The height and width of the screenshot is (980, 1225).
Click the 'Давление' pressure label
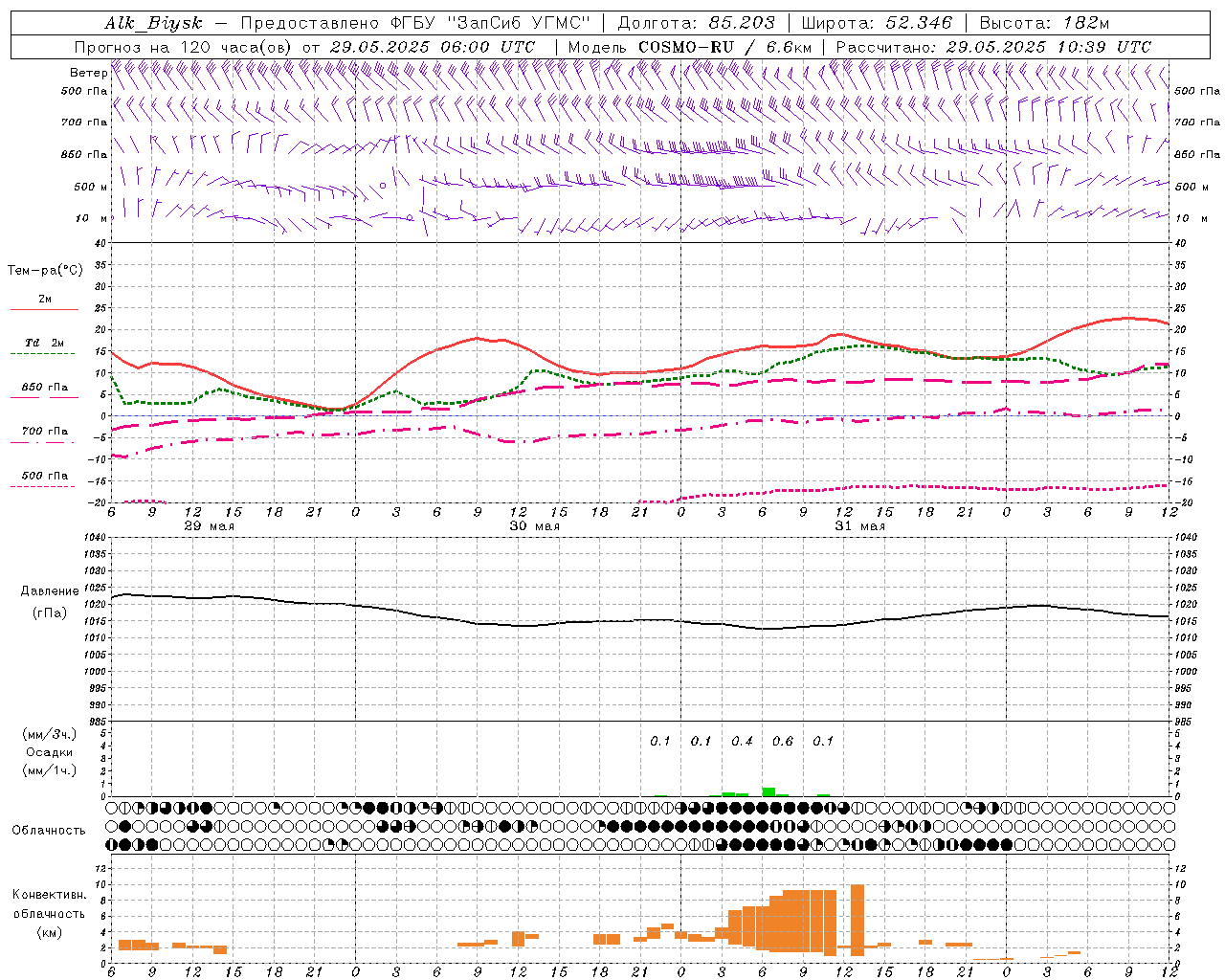pyautogui.click(x=50, y=592)
